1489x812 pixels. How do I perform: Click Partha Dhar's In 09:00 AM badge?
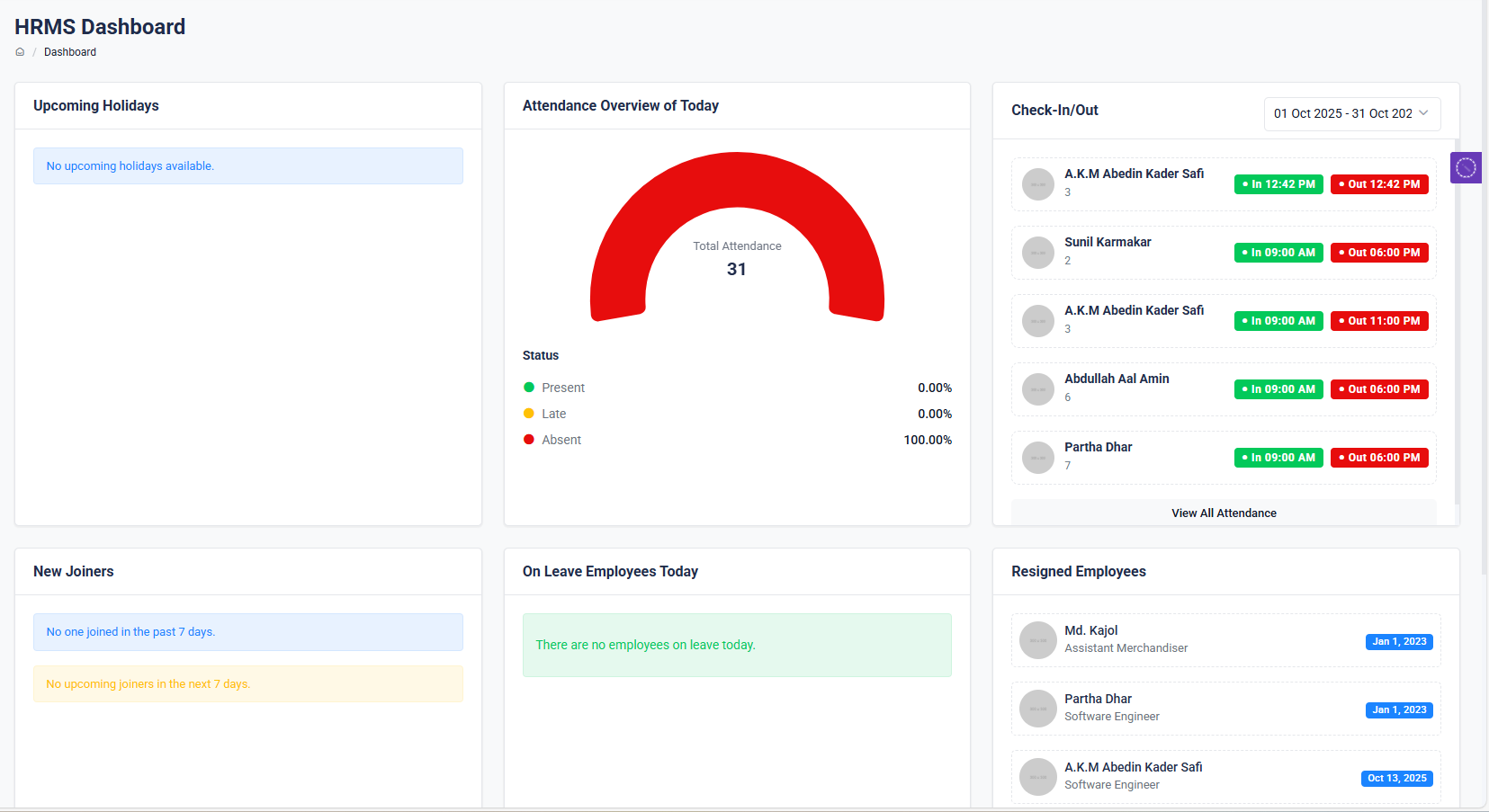tap(1278, 458)
